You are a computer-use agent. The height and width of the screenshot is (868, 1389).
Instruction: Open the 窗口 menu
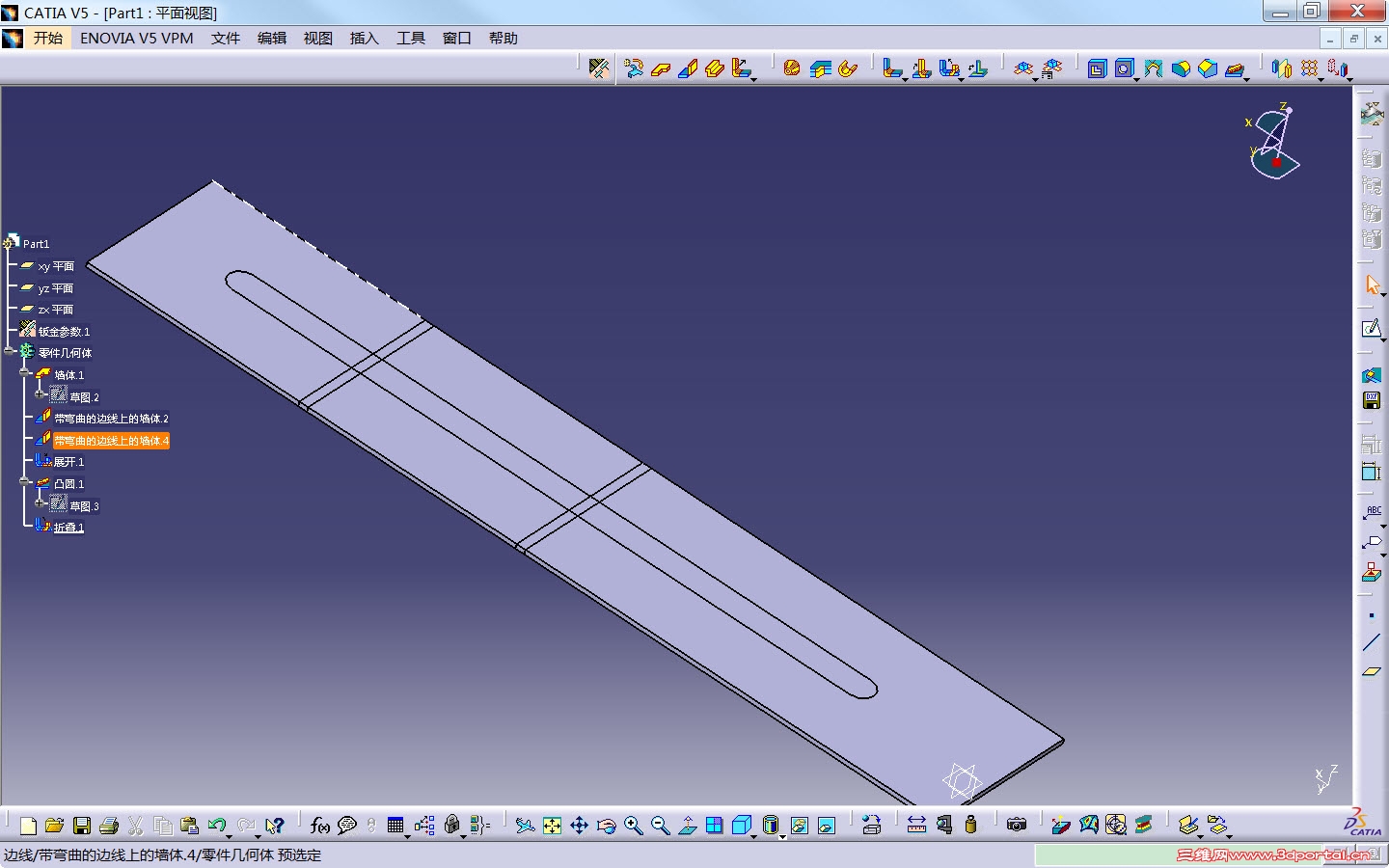(x=457, y=39)
